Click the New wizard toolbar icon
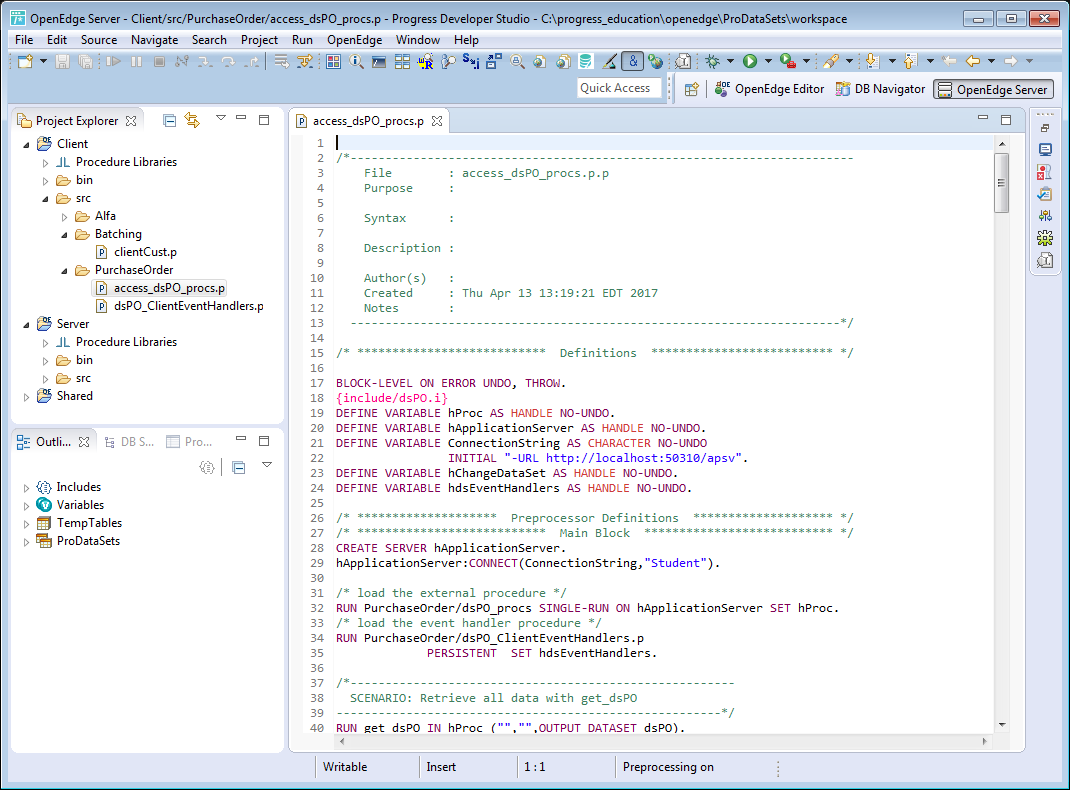The width and height of the screenshot is (1070, 790). (25, 61)
